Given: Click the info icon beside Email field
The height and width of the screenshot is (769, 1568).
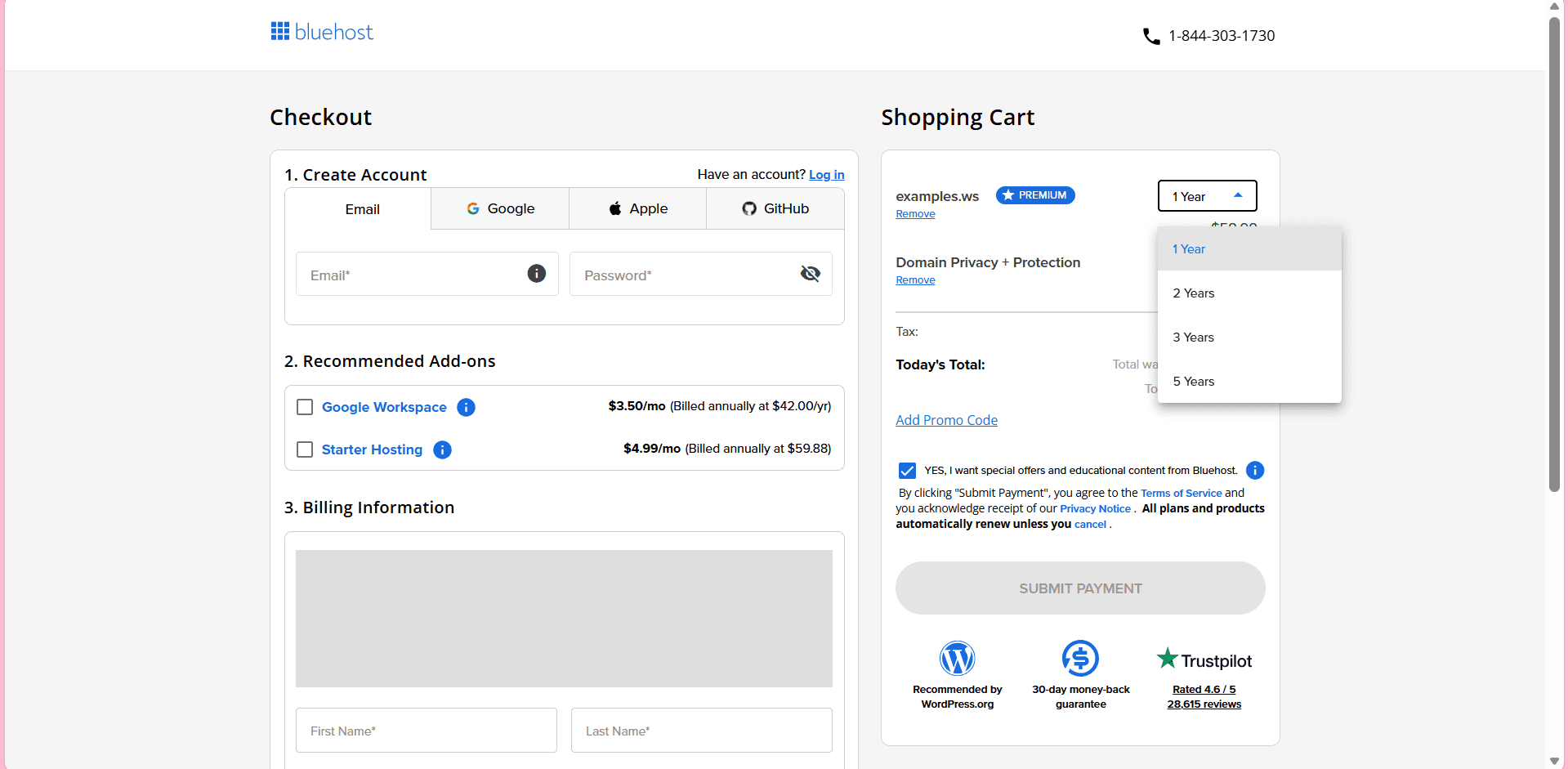Looking at the screenshot, I should (536, 274).
